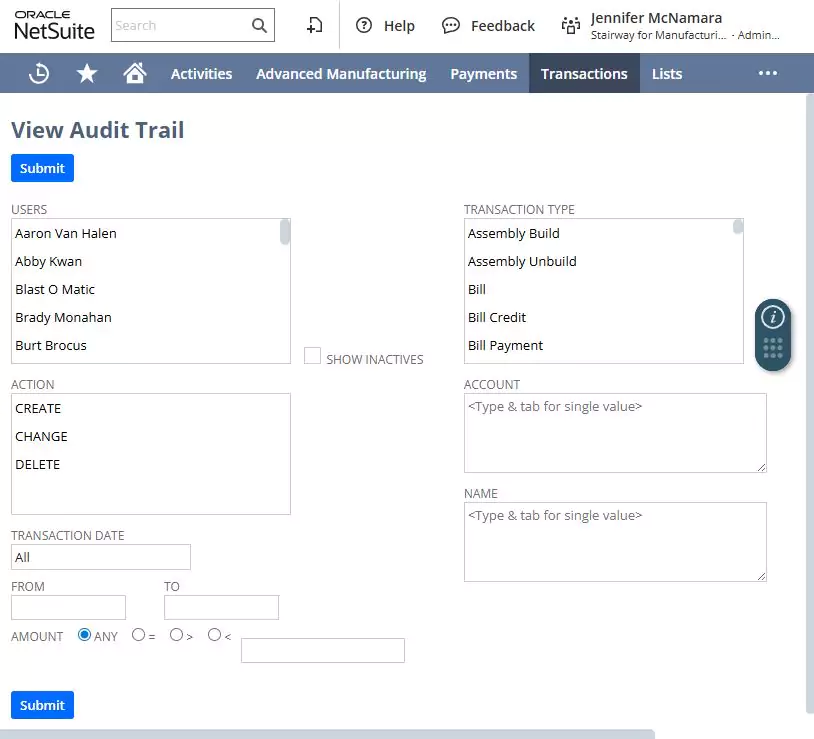Select Assembly Unbuild transaction type

(599, 262)
